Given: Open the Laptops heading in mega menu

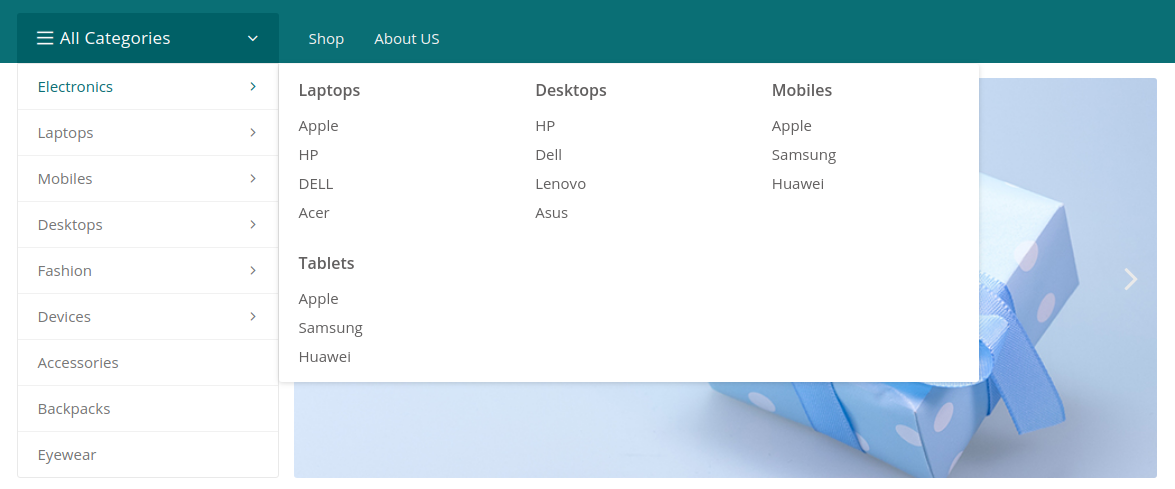Looking at the screenshot, I should point(329,91).
